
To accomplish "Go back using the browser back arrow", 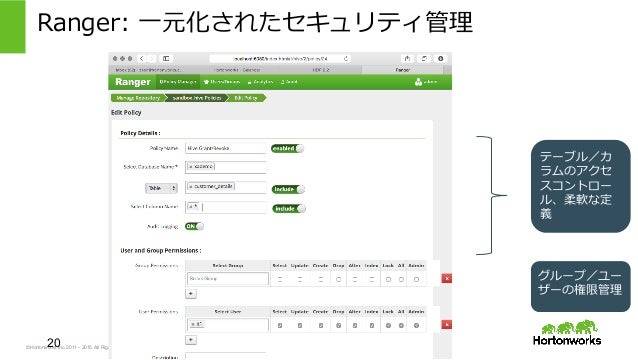I will pos(142,59).
